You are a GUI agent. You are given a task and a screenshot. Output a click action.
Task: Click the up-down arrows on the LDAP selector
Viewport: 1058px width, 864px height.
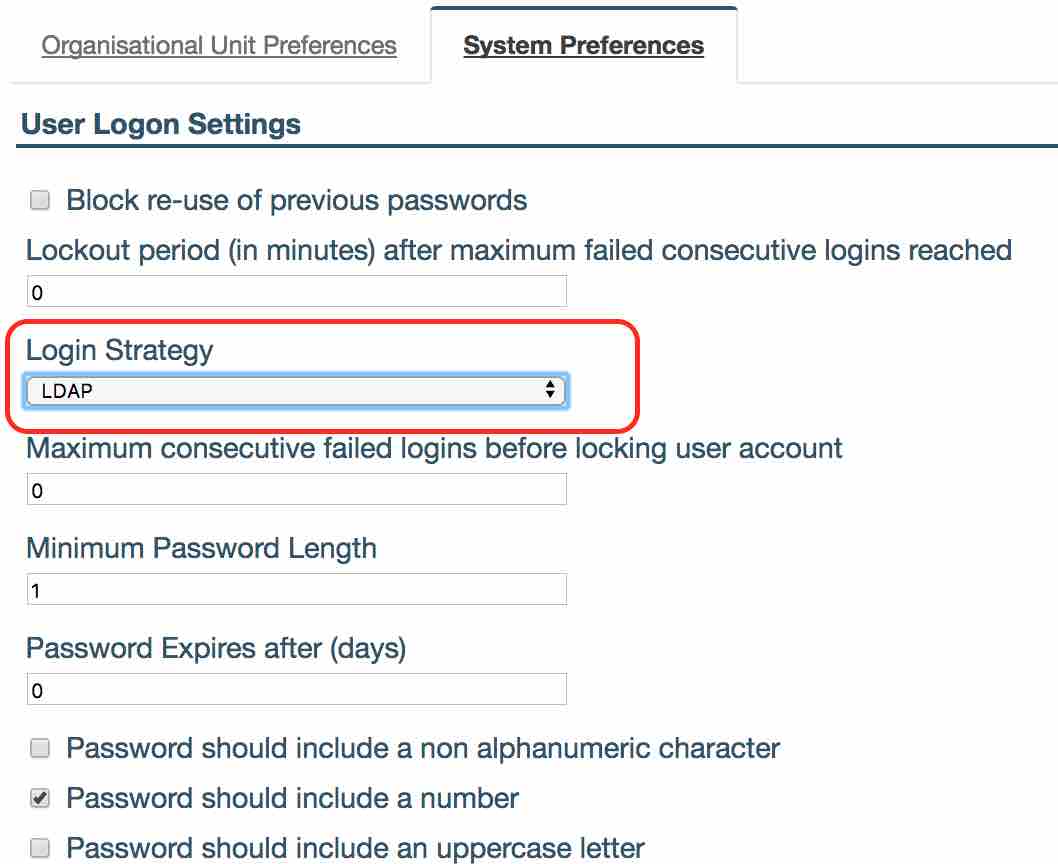(549, 391)
